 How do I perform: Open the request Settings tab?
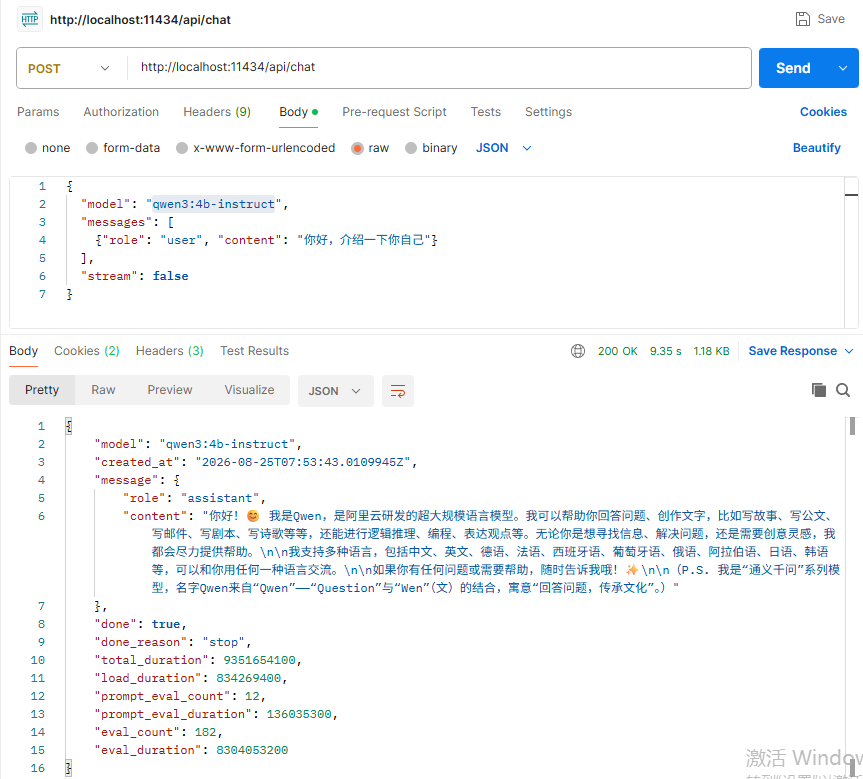[548, 112]
